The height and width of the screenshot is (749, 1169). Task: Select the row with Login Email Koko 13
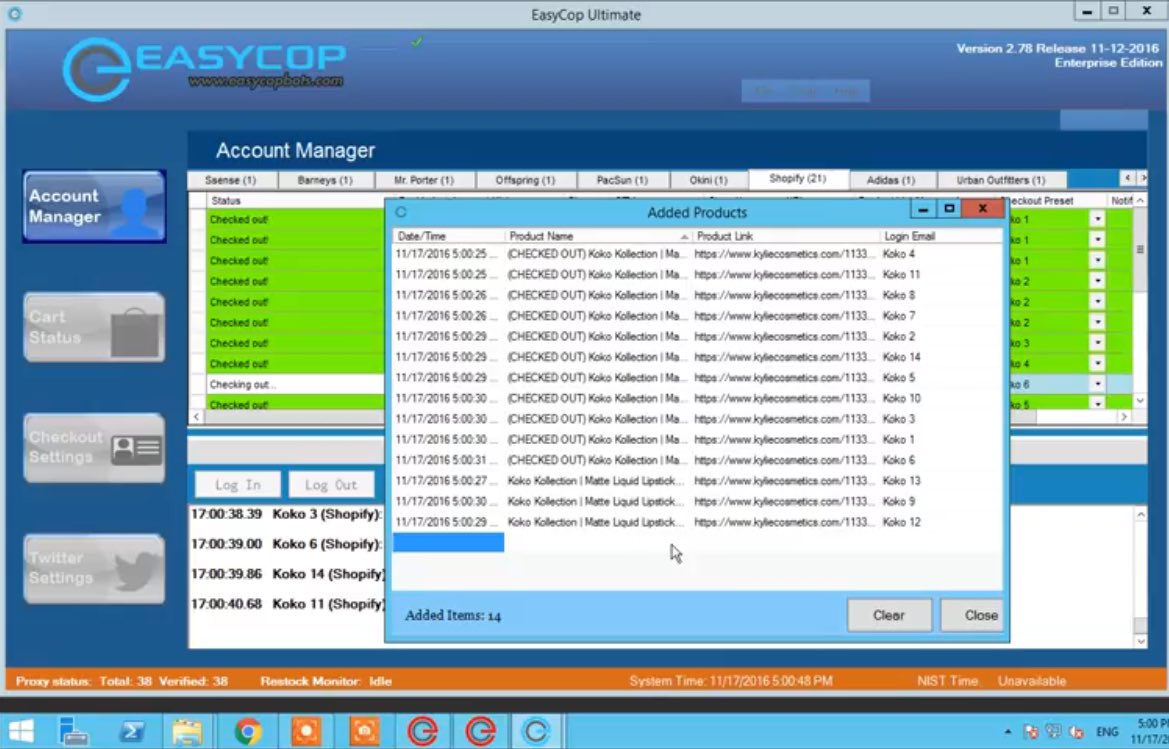(698, 481)
